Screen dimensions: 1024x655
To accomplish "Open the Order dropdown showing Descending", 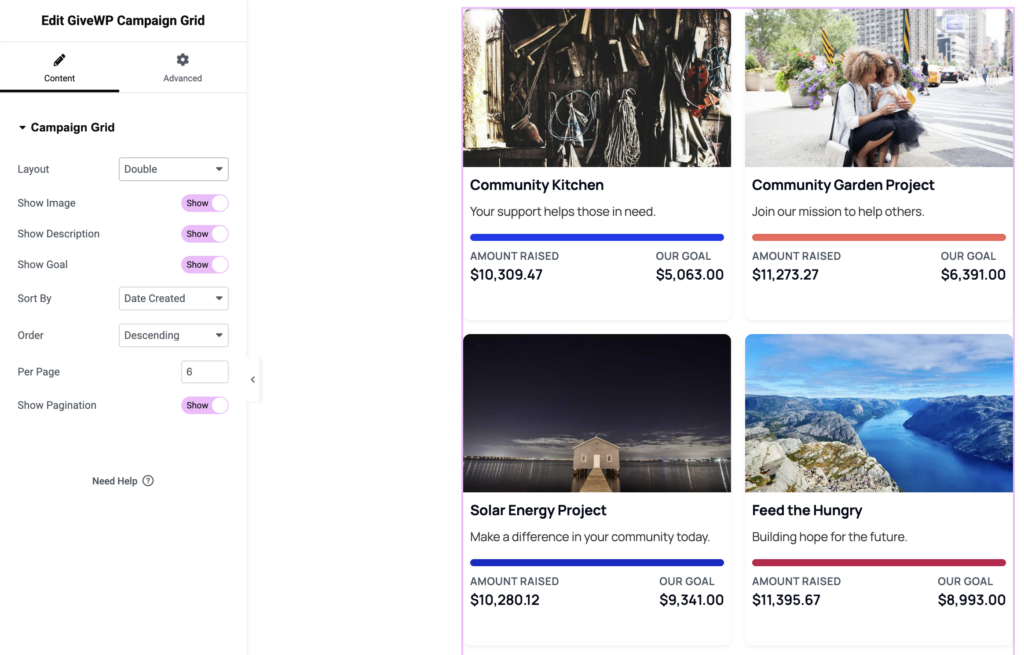I will click(173, 335).
